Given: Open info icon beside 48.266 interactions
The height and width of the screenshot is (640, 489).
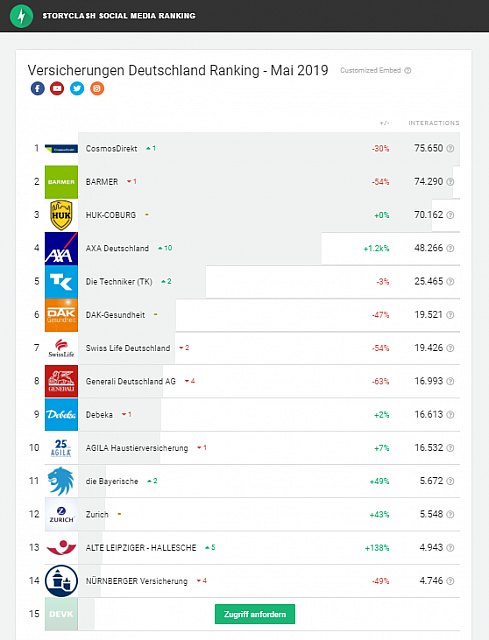Looking at the screenshot, I should (x=450, y=248).
